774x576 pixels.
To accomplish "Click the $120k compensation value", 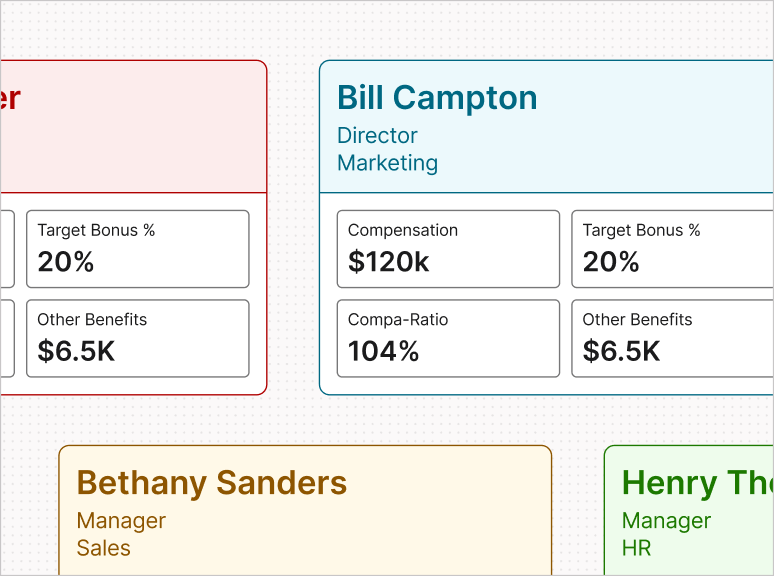I will [388, 262].
